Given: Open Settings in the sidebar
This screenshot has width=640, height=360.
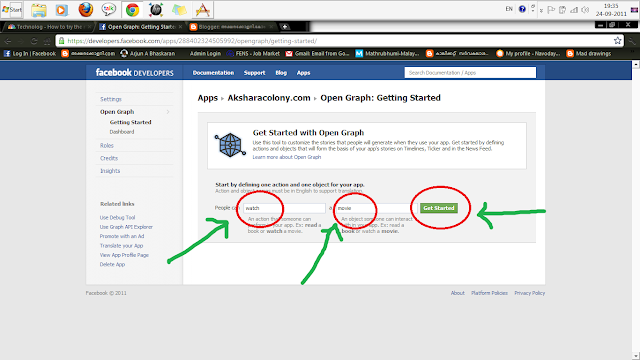Looking at the screenshot, I should pyautogui.click(x=111, y=99).
